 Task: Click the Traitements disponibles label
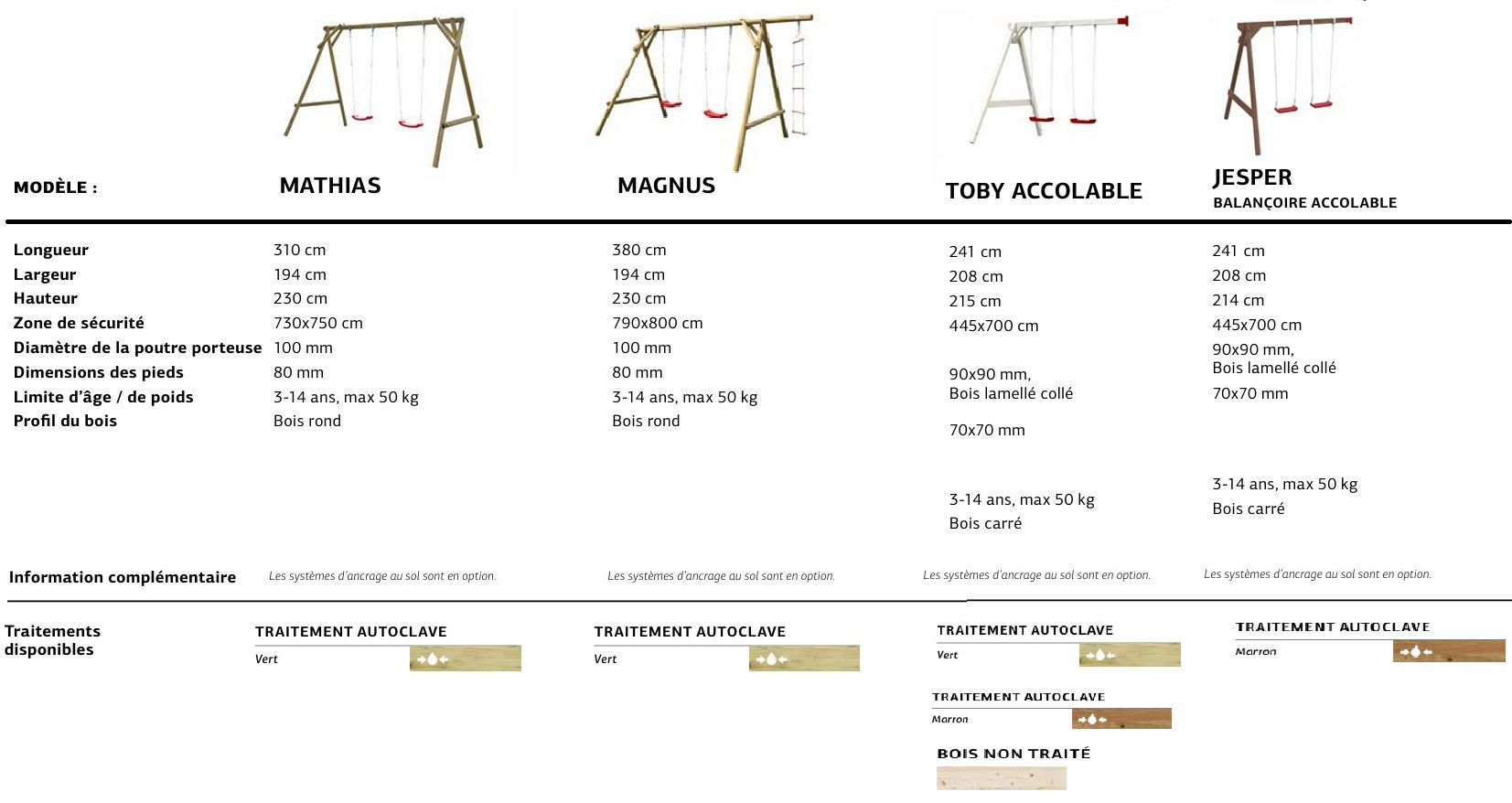coord(52,640)
